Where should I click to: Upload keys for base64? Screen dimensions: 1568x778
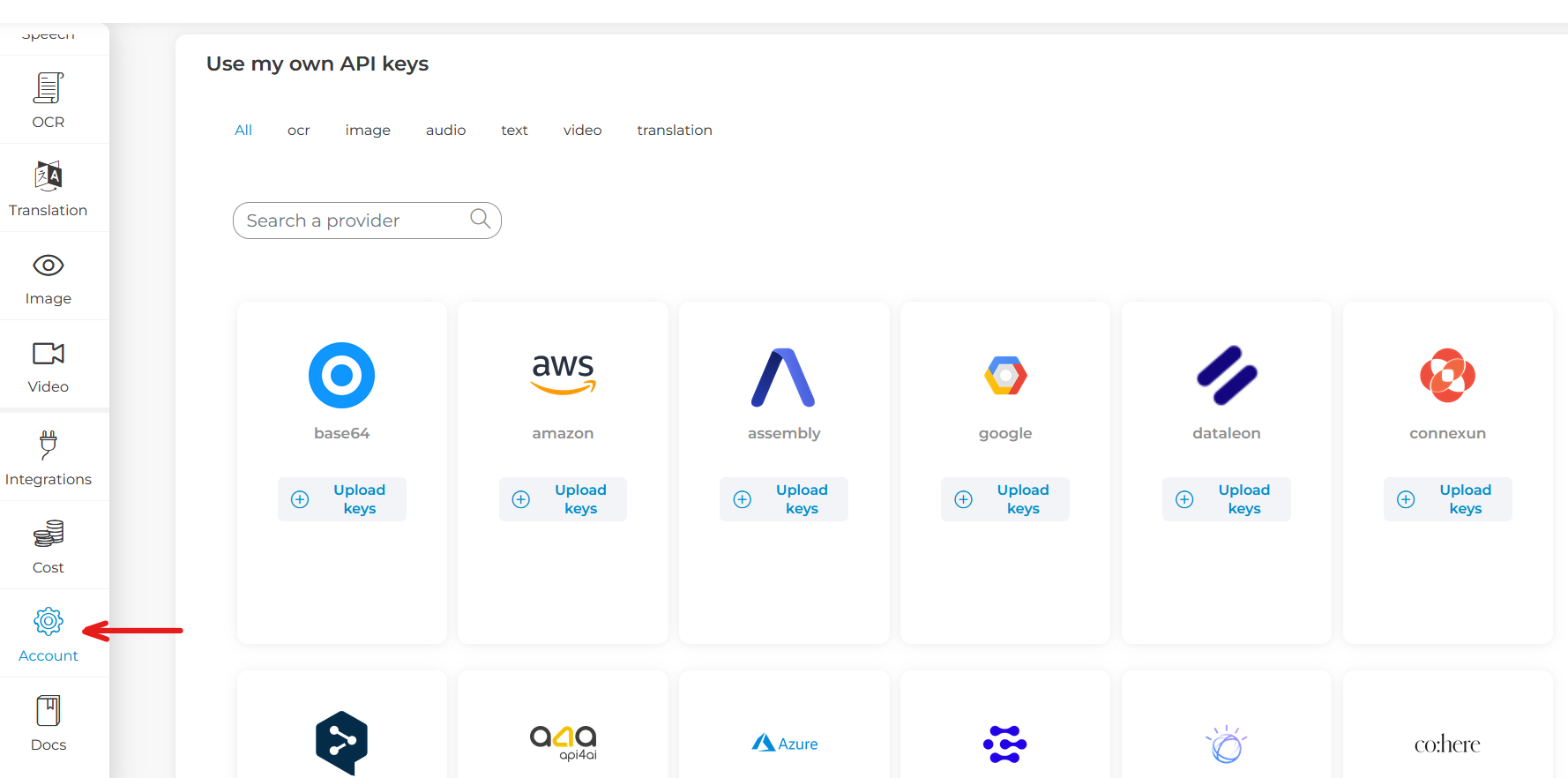341,499
